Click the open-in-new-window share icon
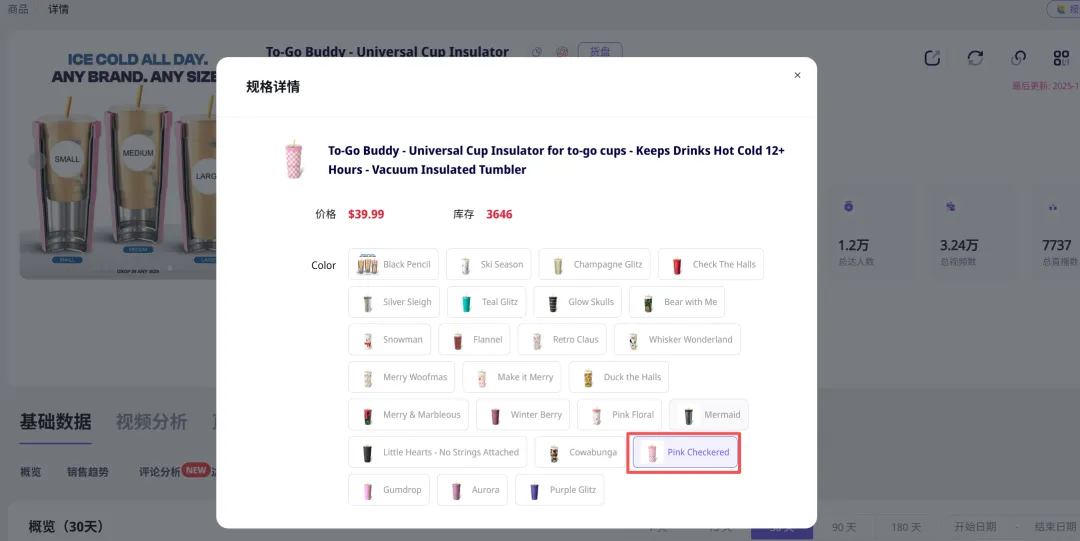1080x541 pixels. pyautogui.click(x=932, y=58)
